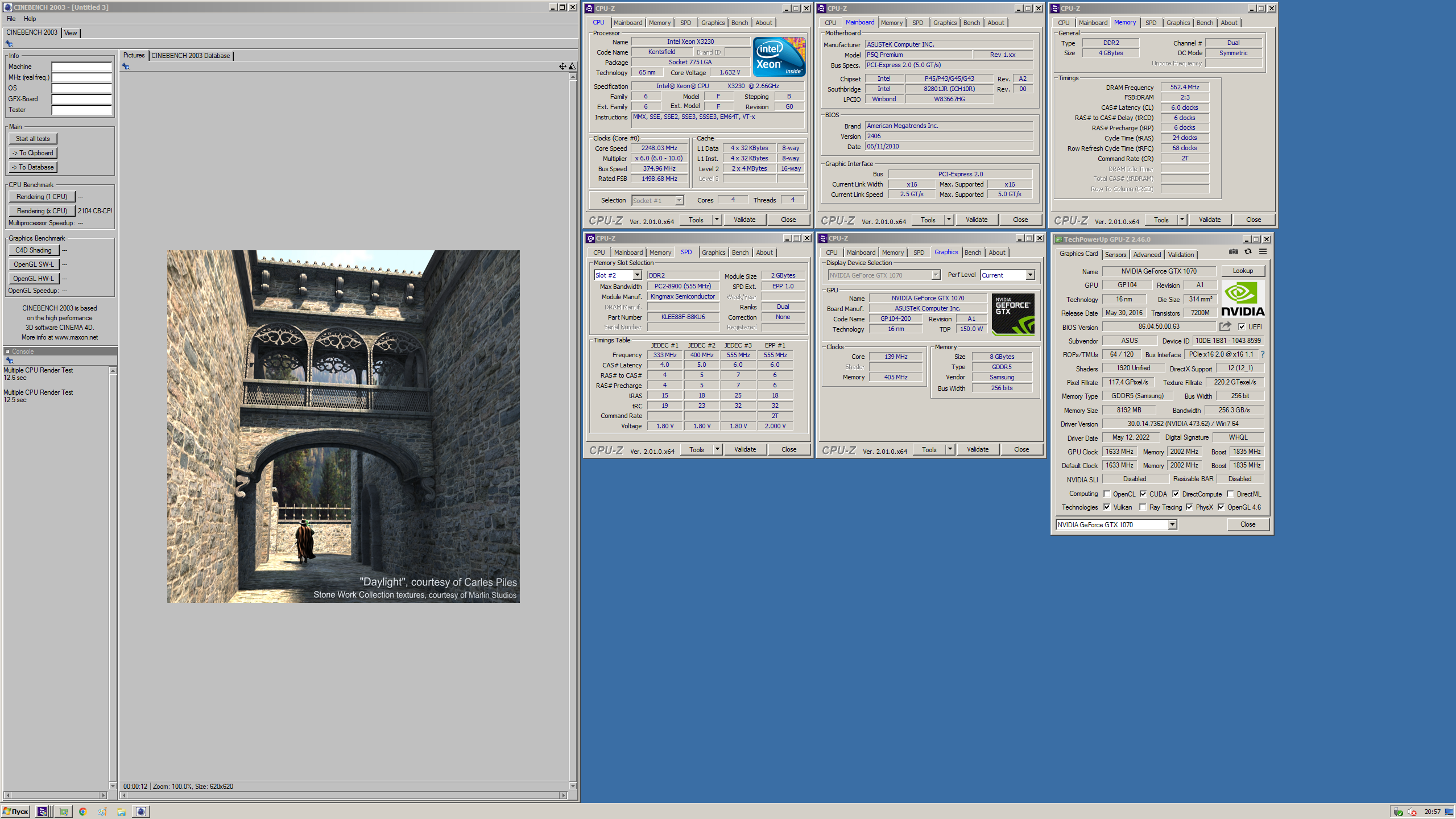Toggle the PhysX checkbox
1456x819 pixels.
(1189, 507)
